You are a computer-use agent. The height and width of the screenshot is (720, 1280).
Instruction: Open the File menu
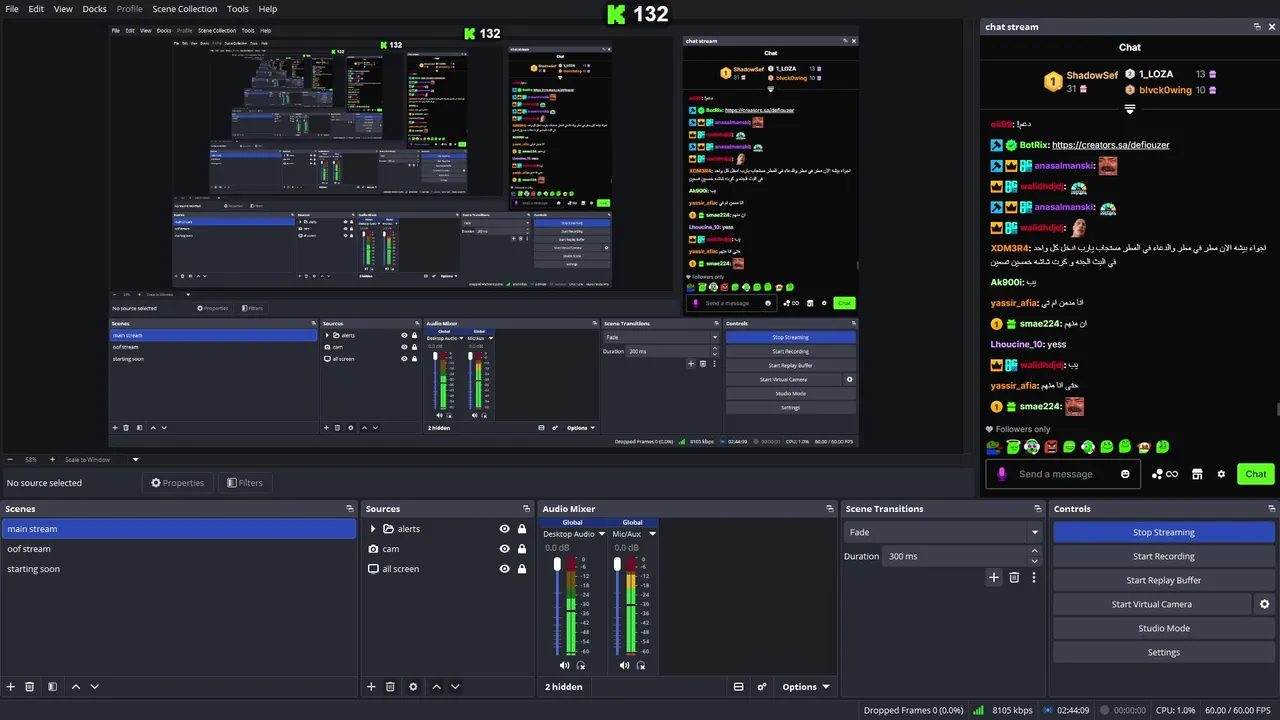coord(12,9)
